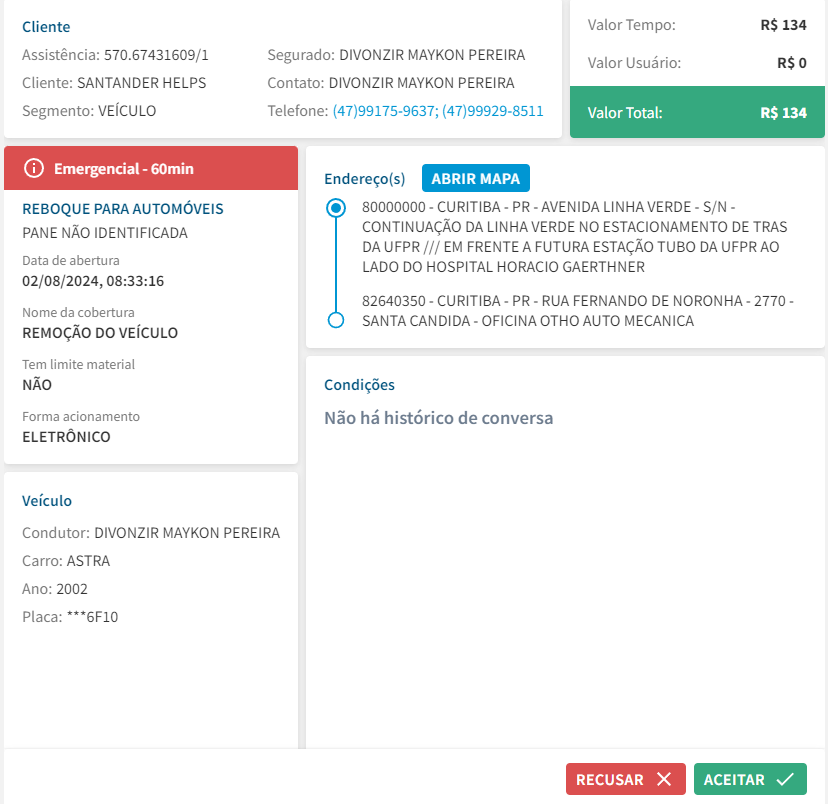
Task: Click the red Emergencial - 60min banner
Action: click(151, 168)
